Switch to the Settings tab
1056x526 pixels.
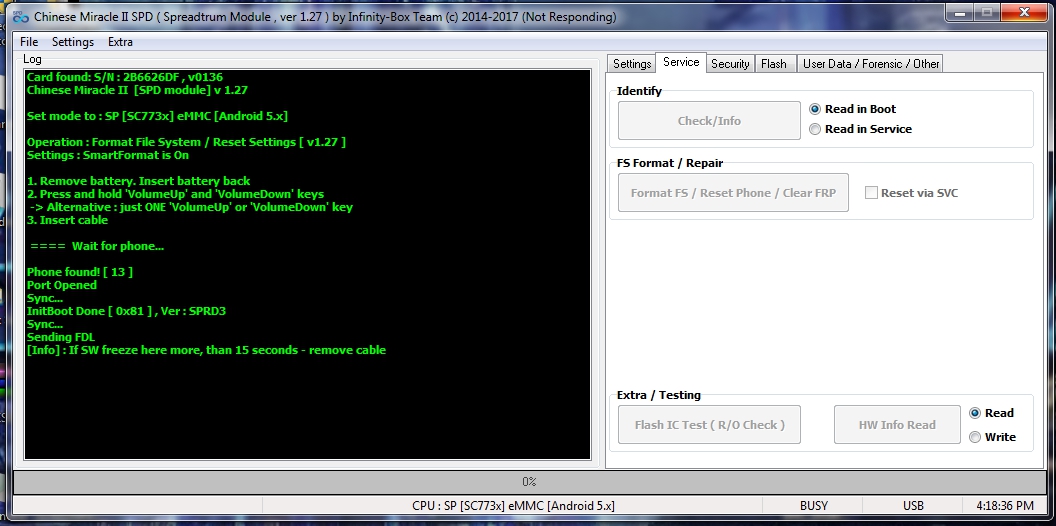(x=632, y=63)
